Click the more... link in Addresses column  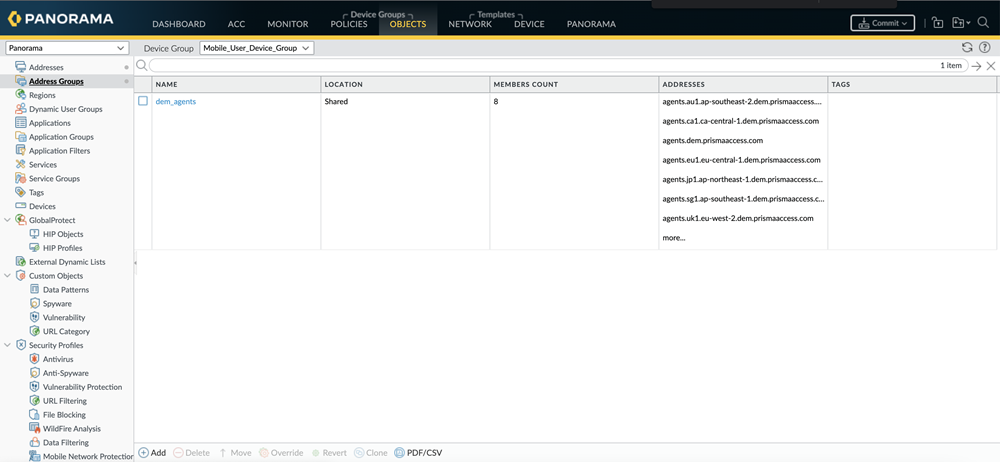click(673, 238)
